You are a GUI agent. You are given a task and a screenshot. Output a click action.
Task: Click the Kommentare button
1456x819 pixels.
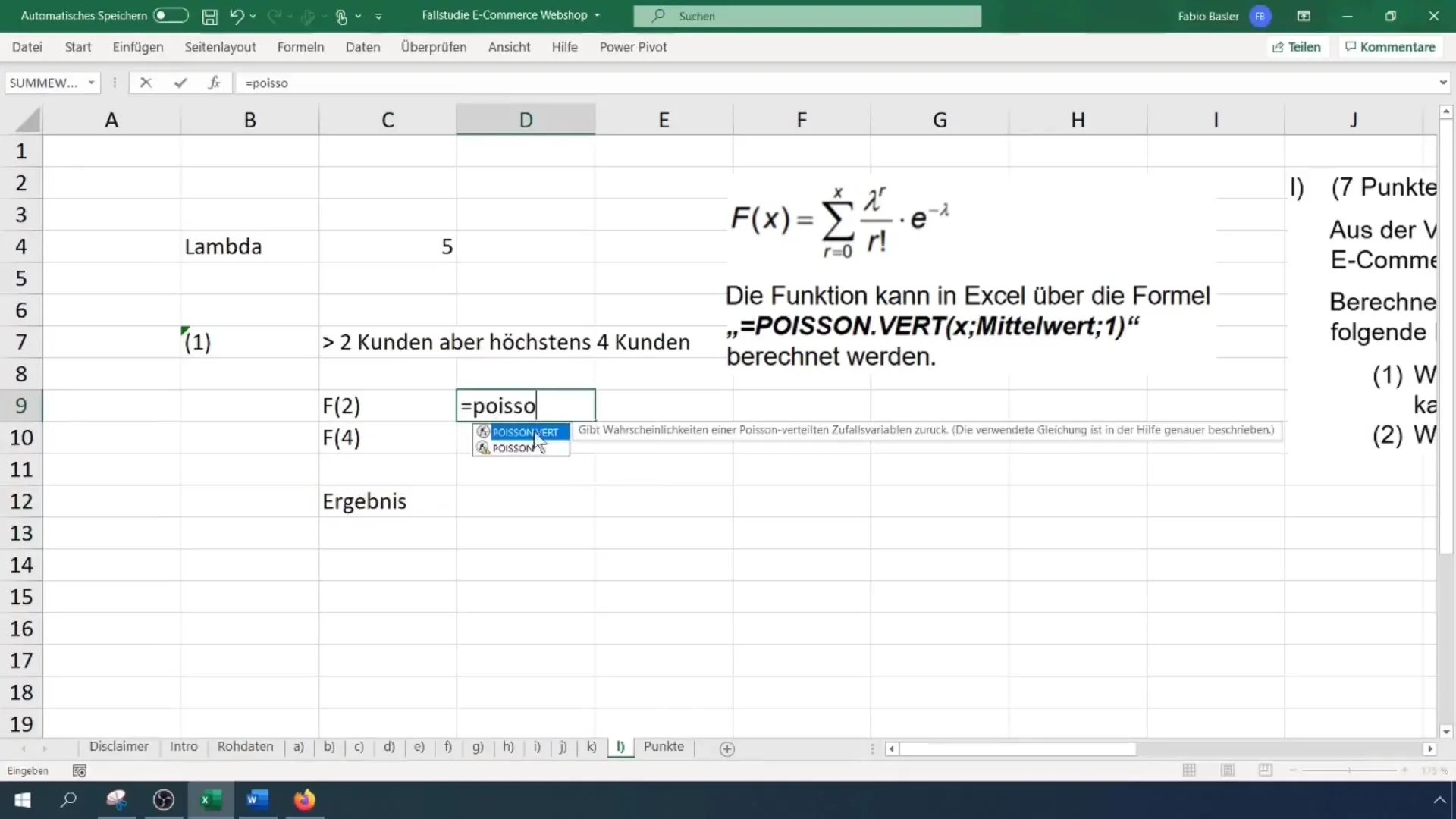(1390, 47)
